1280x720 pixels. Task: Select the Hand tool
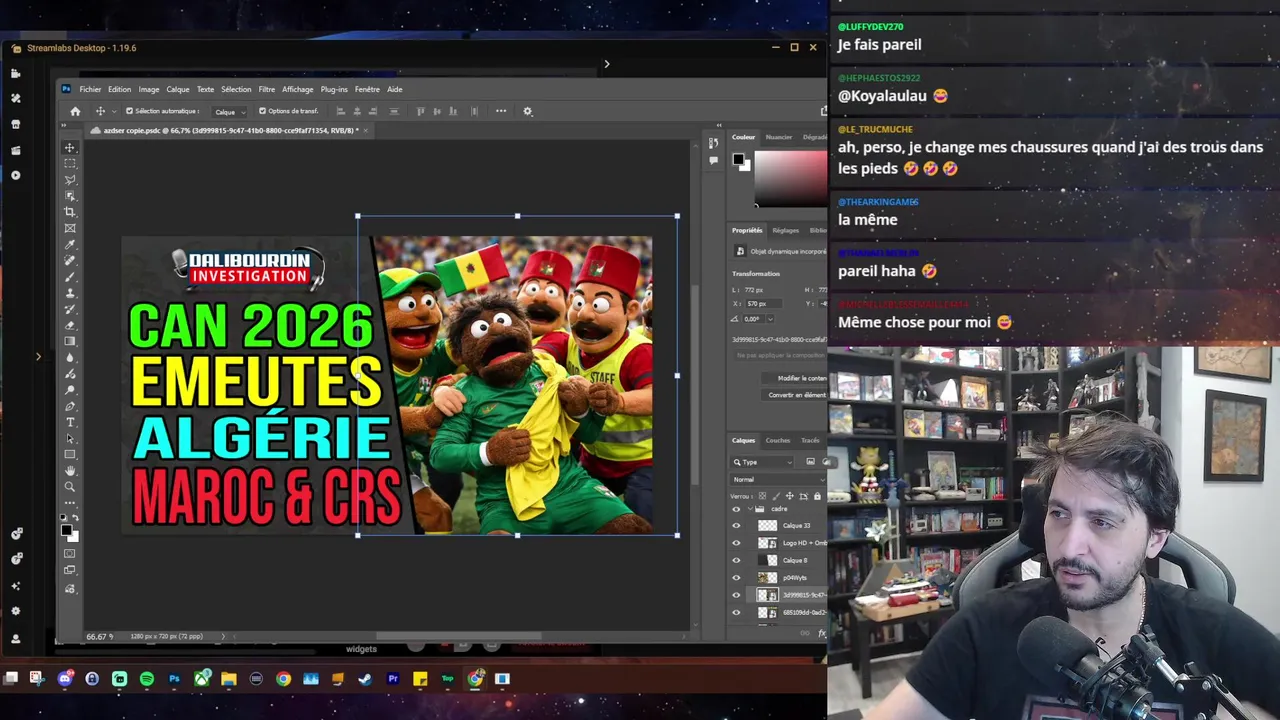coord(70,470)
